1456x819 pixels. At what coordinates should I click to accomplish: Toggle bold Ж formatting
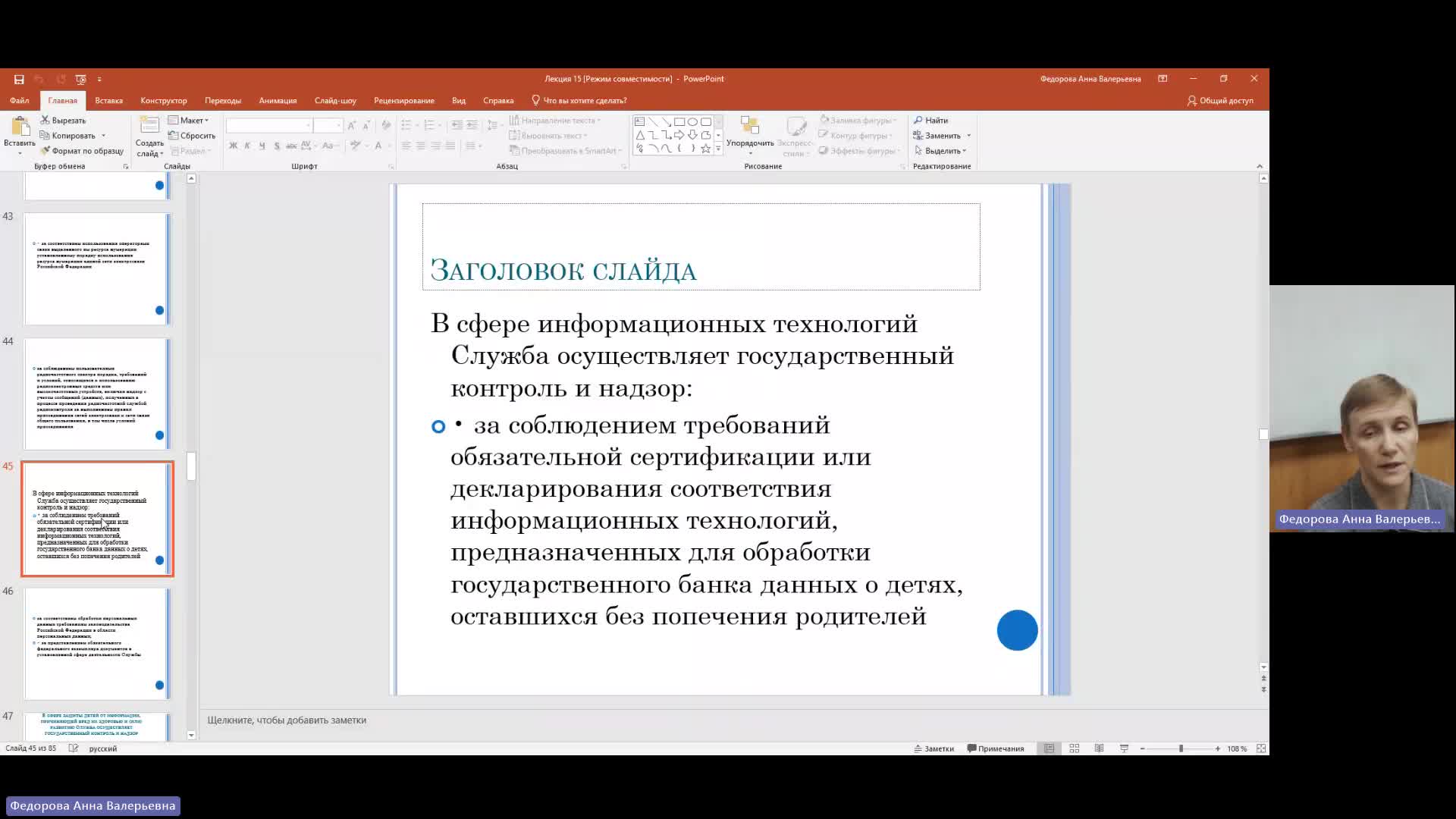point(233,146)
